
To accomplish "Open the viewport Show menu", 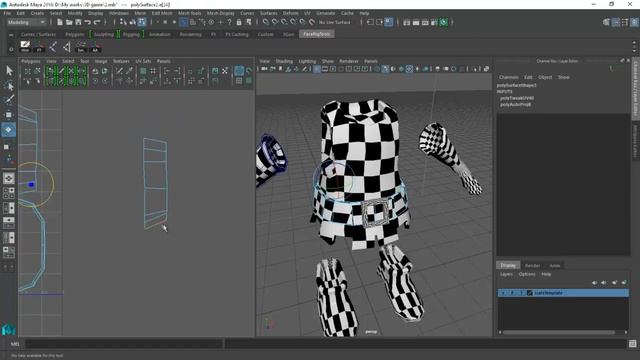I will point(328,61).
